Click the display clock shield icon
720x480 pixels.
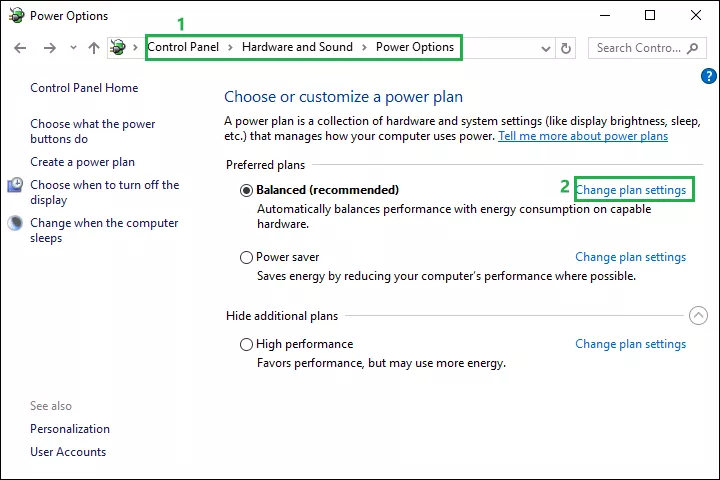point(15,185)
